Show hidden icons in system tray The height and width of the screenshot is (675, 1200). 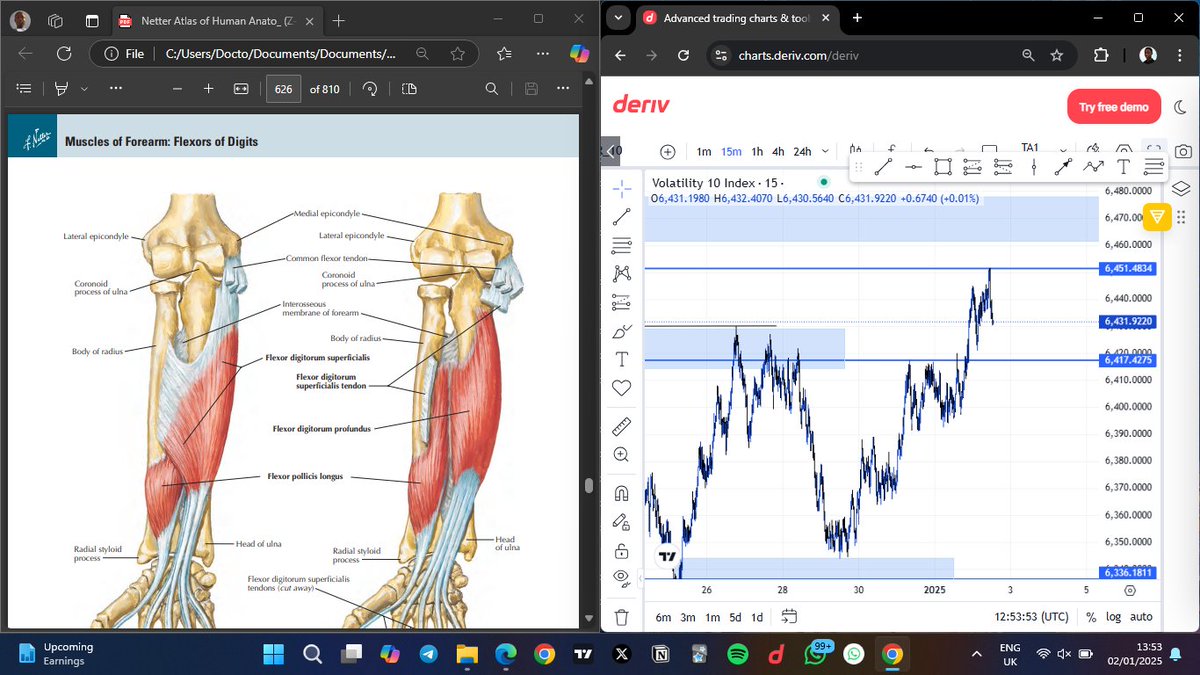(x=976, y=654)
